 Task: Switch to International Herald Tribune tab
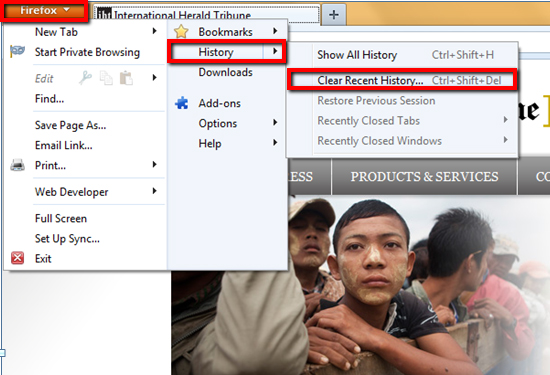pos(206,15)
